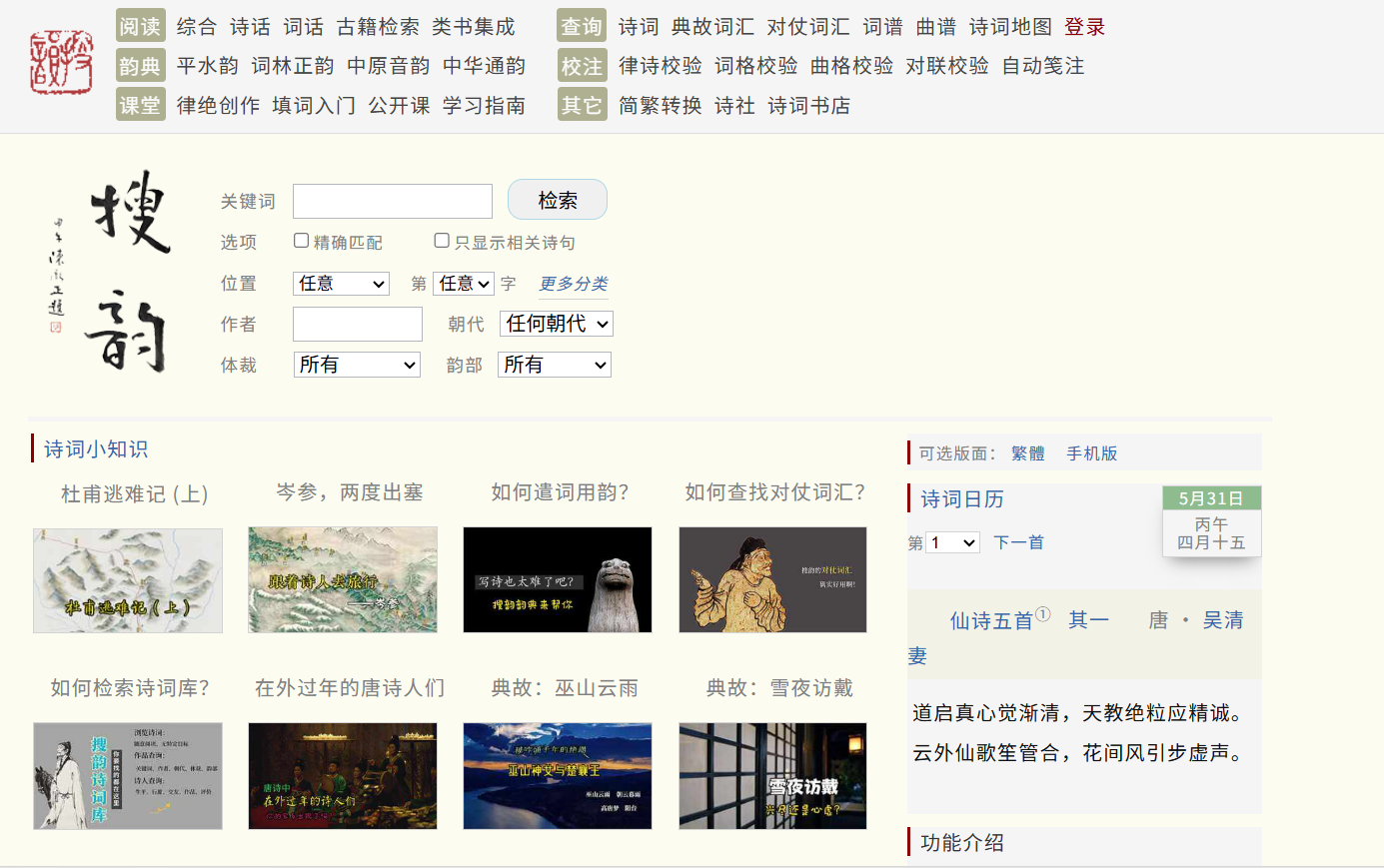Open the 简繁转换 menu item
This screenshot has height=868, width=1384.
(x=661, y=106)
